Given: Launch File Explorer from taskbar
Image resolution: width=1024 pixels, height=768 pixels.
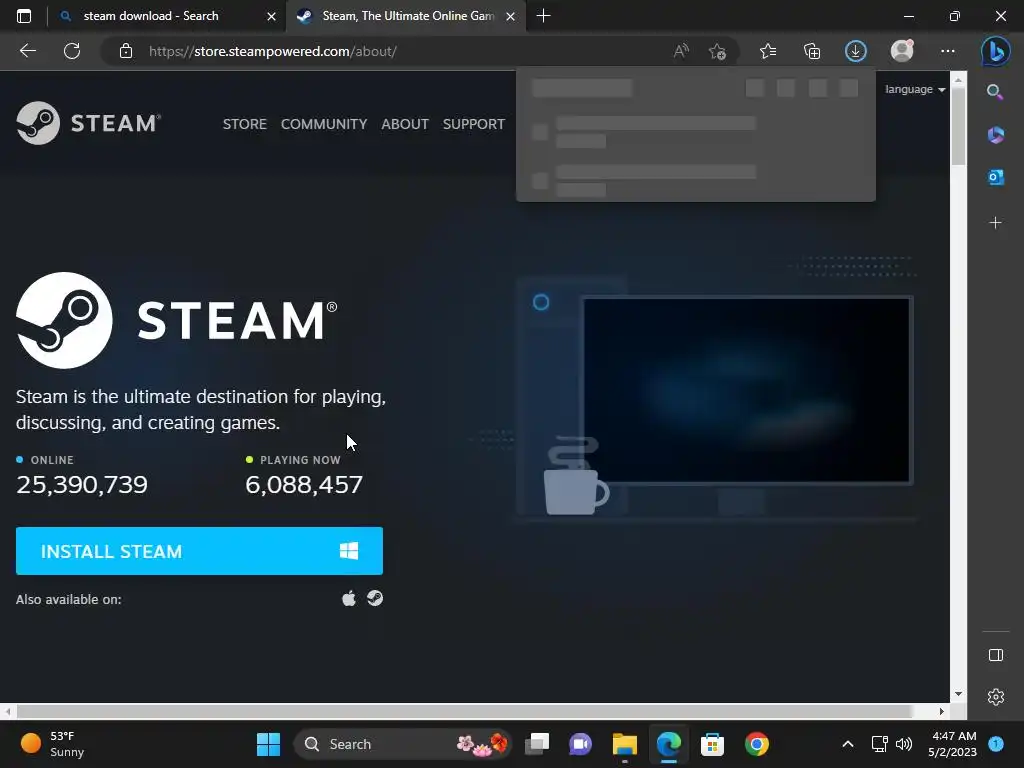Looking at the screenshot, I should tap(624, 744).
